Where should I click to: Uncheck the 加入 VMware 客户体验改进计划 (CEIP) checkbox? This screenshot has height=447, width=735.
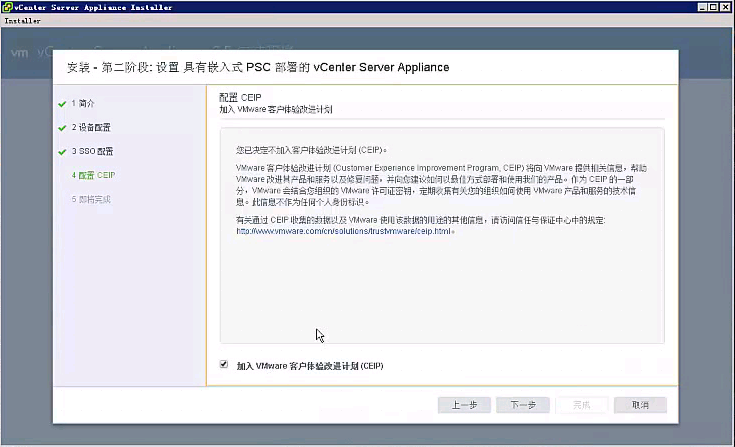pos(224,364)
